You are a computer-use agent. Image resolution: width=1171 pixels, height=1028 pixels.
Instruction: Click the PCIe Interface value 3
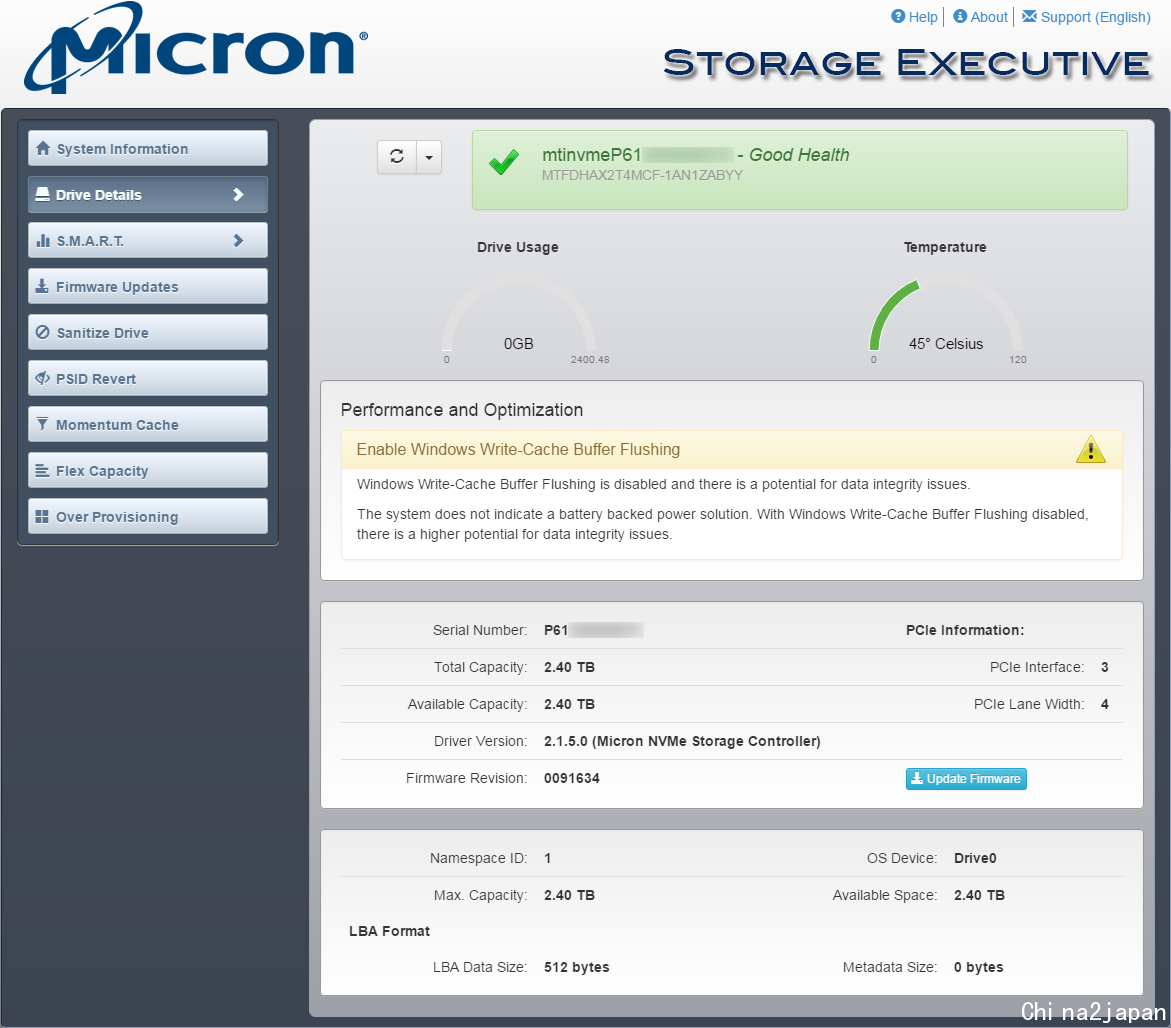pos(1105,667)
